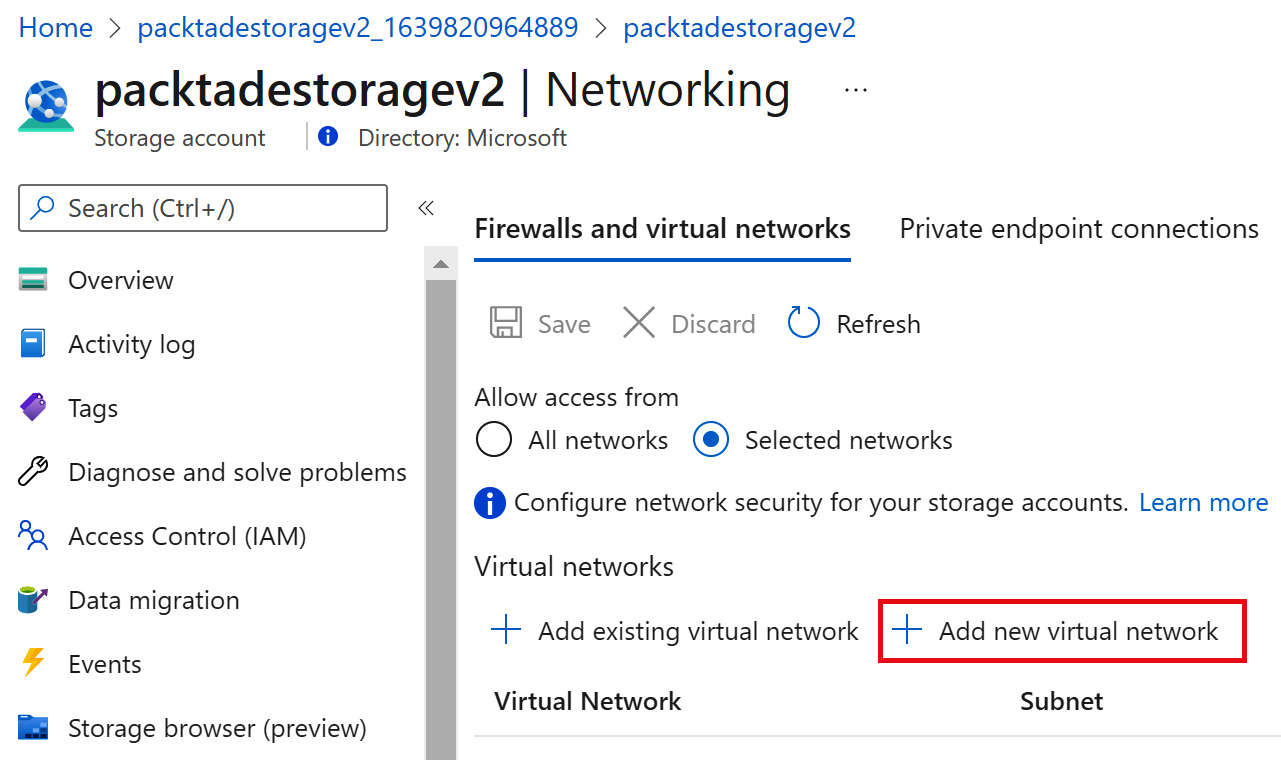
Task: Click the Refresh circular arrow icon
Action: point(804,324)
